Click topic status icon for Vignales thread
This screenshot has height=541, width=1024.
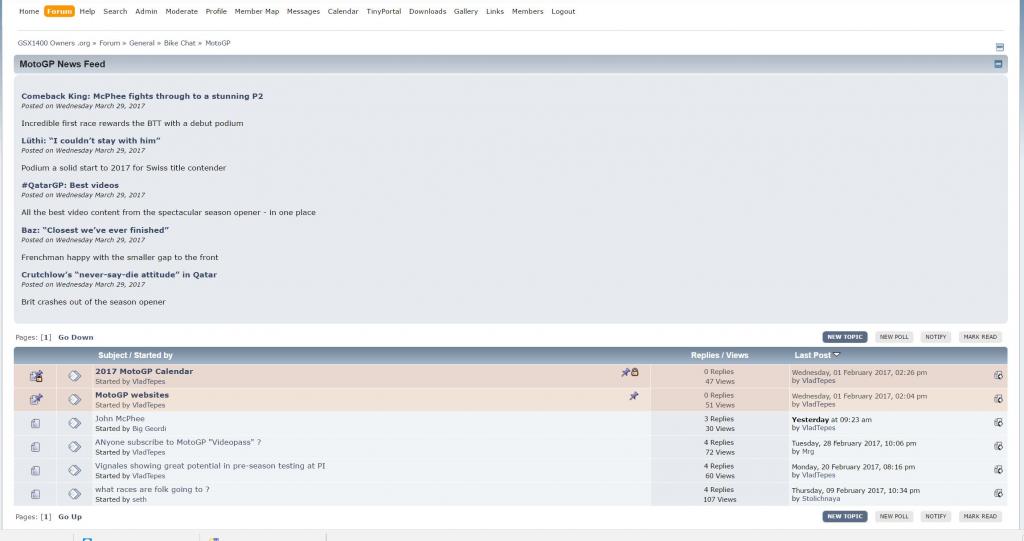(x=36, y=470)
